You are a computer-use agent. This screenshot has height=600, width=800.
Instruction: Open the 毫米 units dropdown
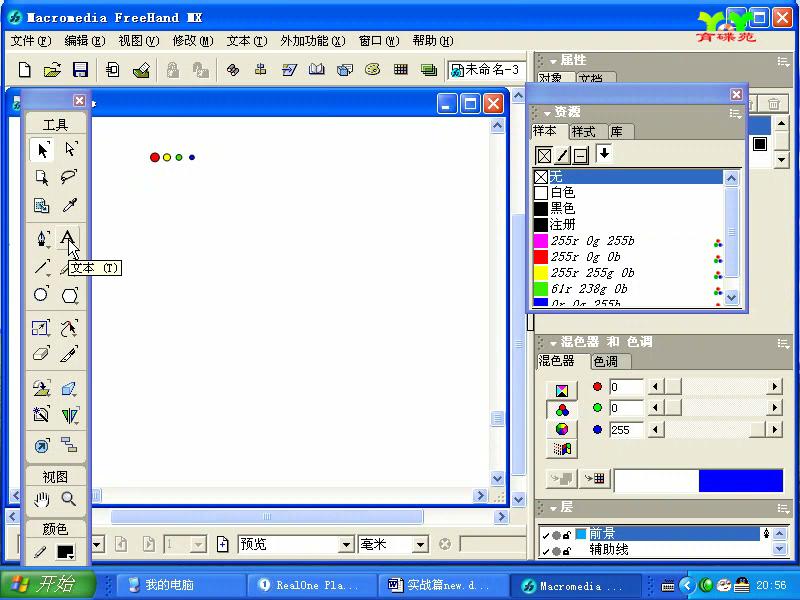point(420,545)
